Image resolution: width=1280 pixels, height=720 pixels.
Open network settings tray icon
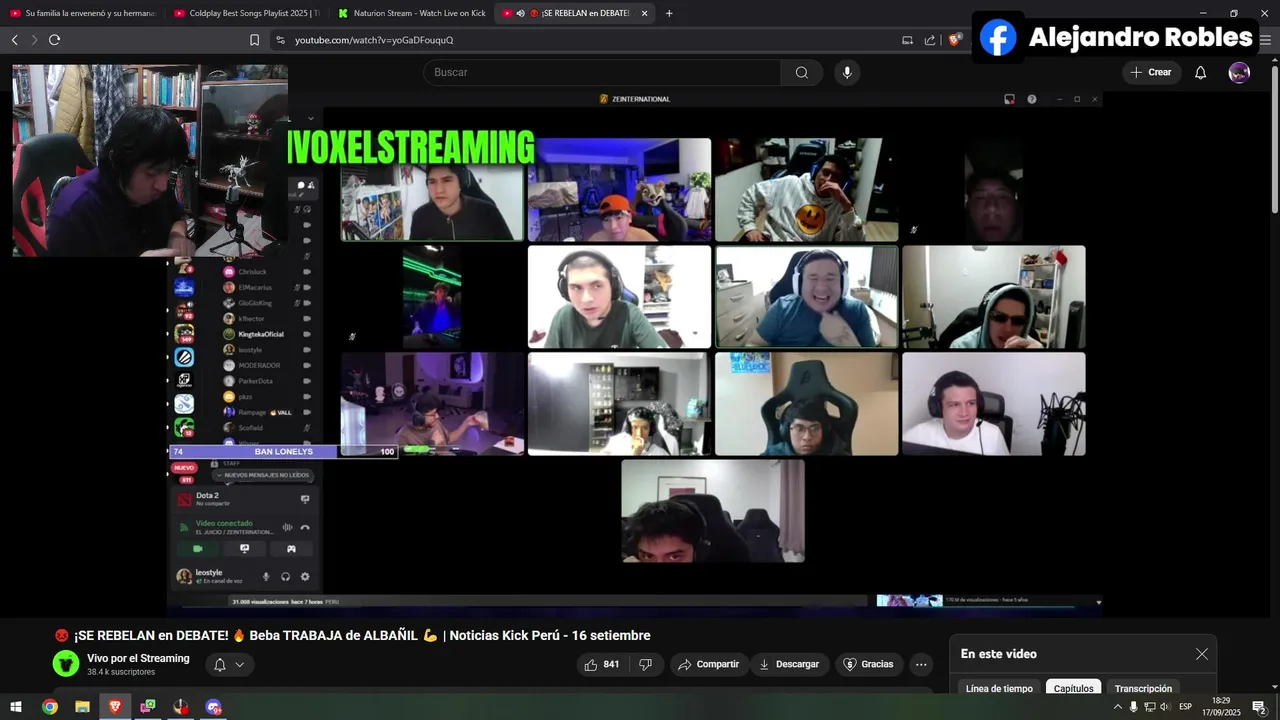pos(1150,707)
